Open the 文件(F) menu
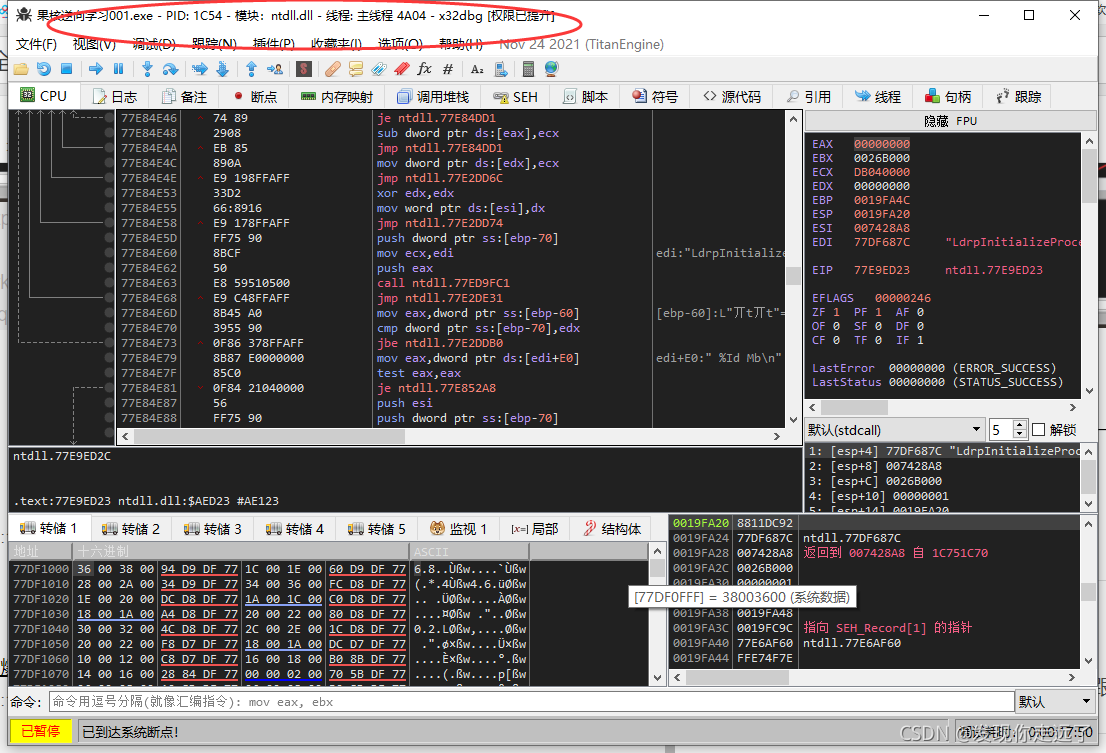 point(37,44)
